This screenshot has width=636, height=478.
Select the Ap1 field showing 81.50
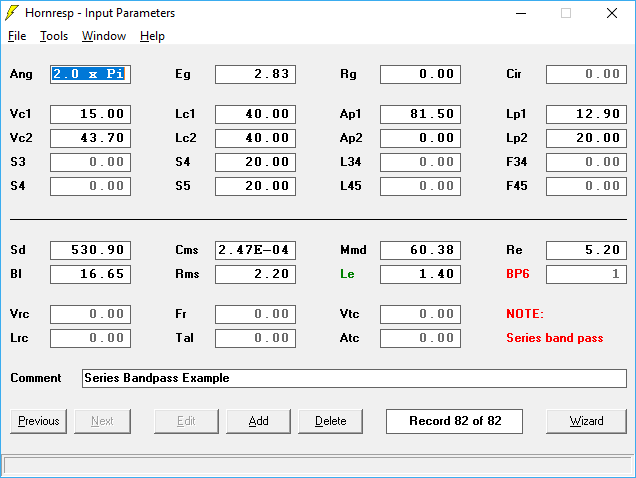(421, 114)
